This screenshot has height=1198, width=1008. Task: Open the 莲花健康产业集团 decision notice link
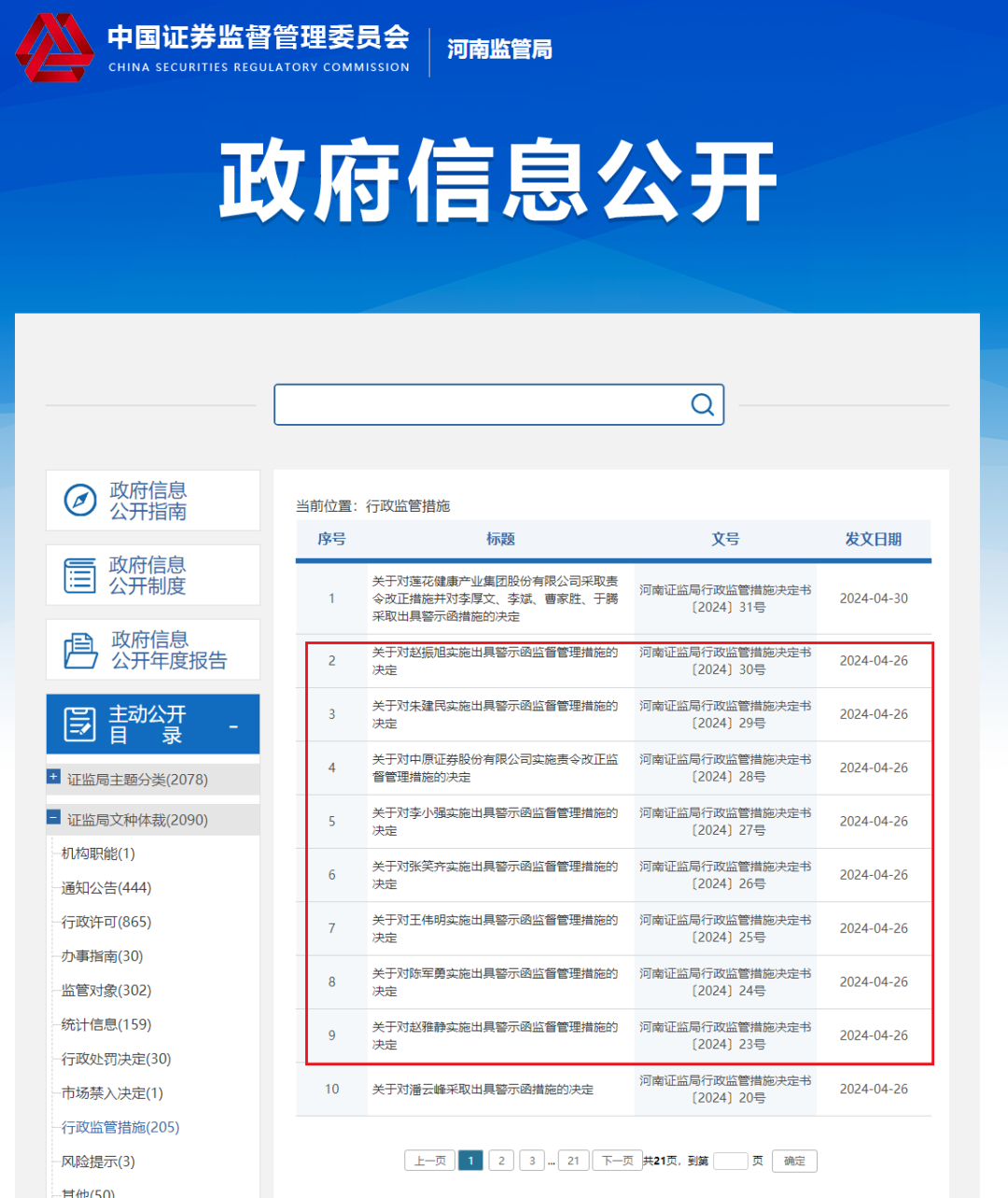(495, 599)
